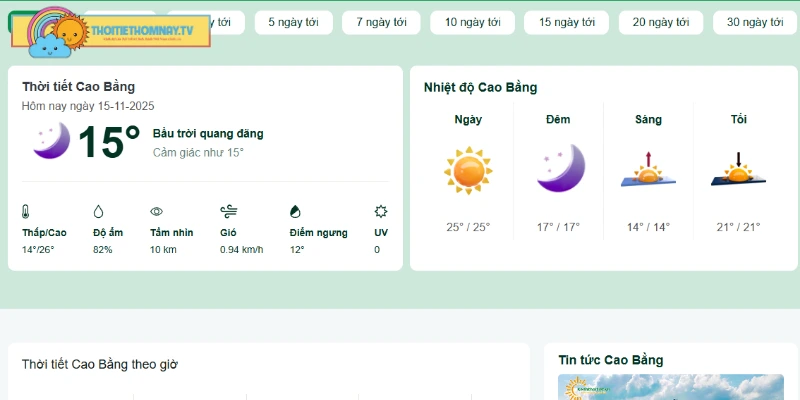Viewport: 800px width, 400px height.
Task: Click the 14°/26° low/high value
Action: [38, 250]
